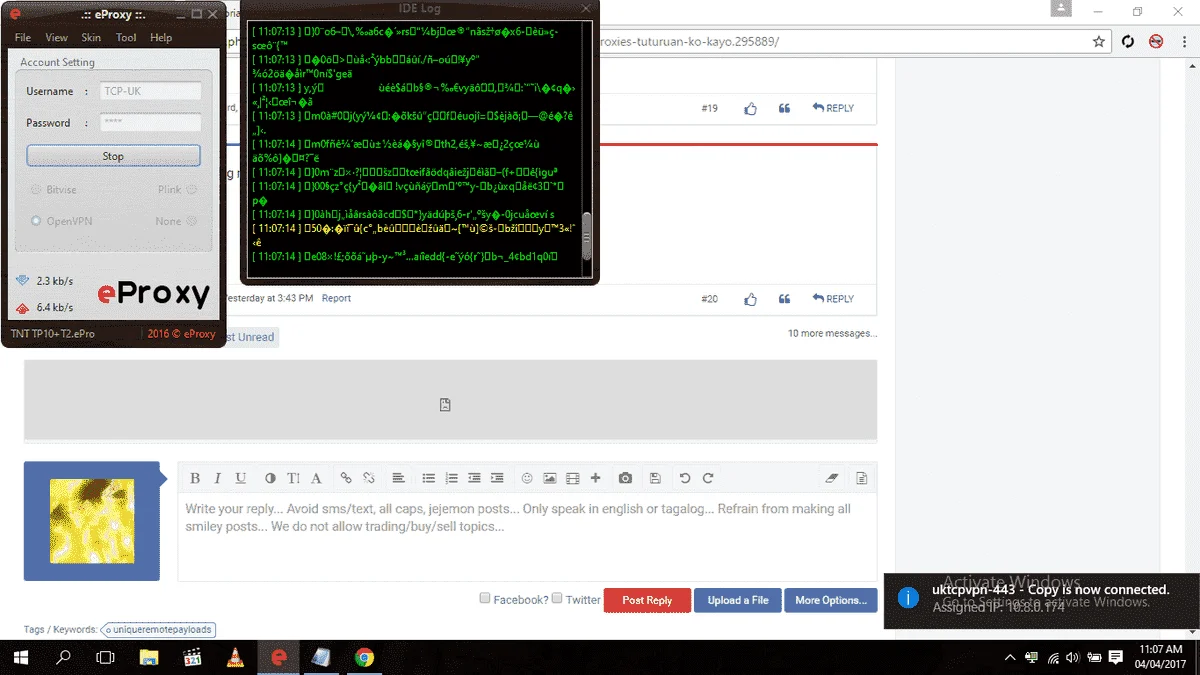The image size is (1200, 675).
Task: Switch editor to BB code mode
Action: pyautogui.click(x=861, y=479)
